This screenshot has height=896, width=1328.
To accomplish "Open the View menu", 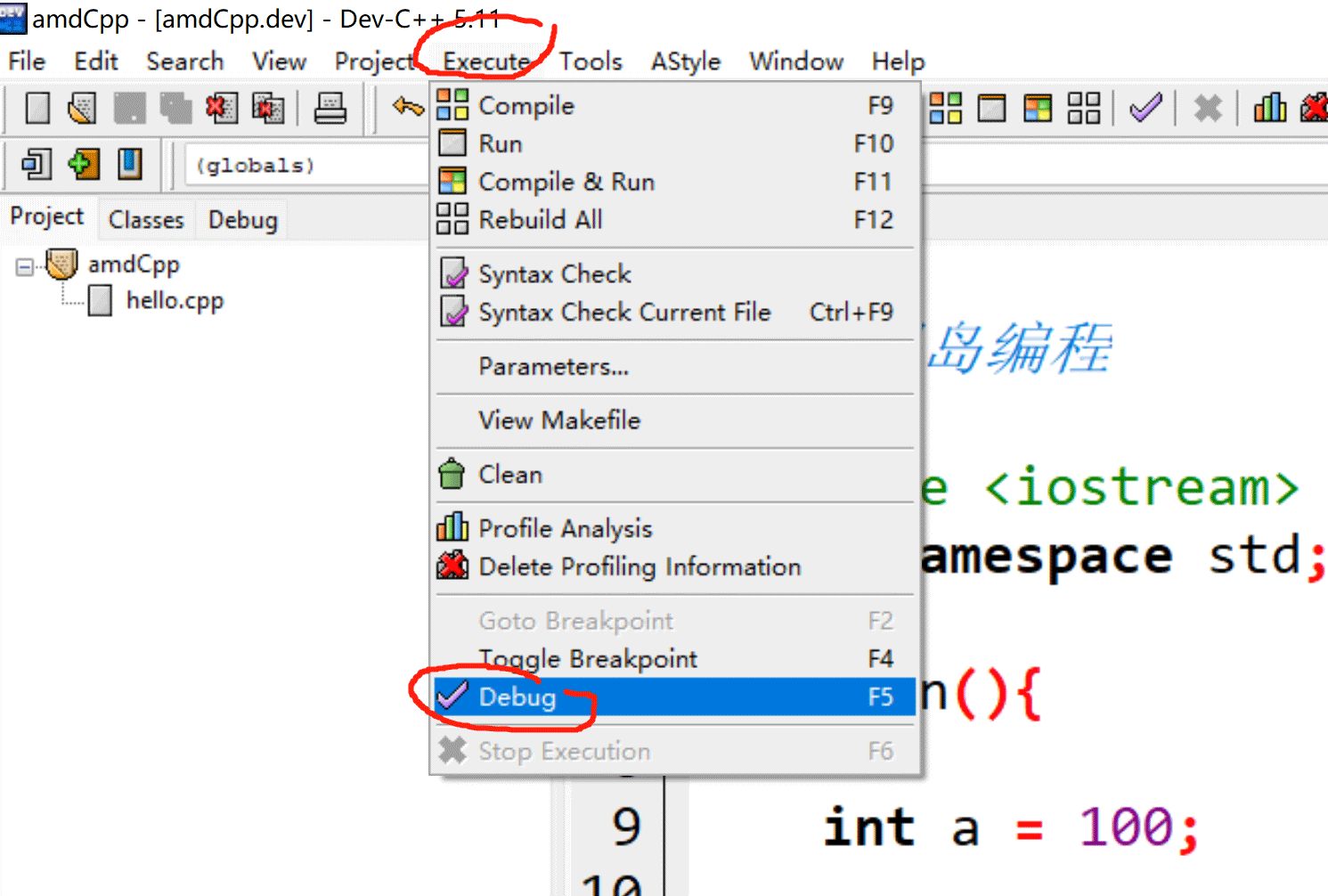I will (x=279, y=61).
